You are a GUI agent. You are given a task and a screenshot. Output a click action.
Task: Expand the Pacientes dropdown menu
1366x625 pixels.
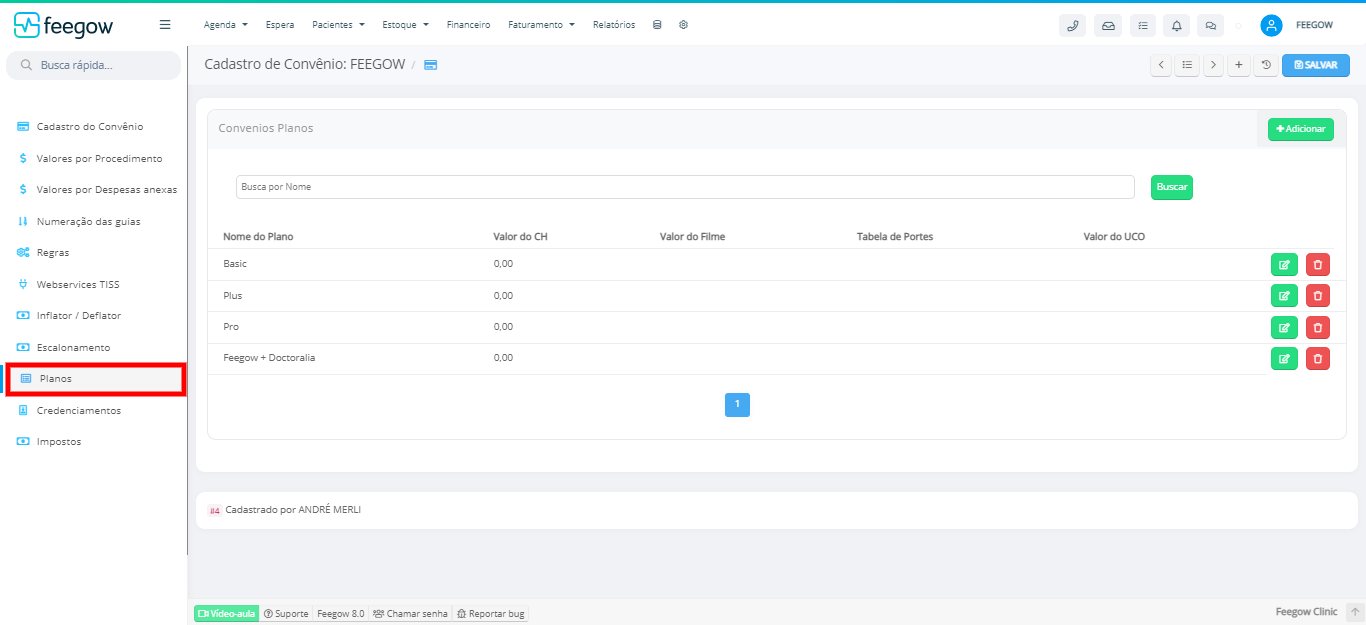point(338,25)
